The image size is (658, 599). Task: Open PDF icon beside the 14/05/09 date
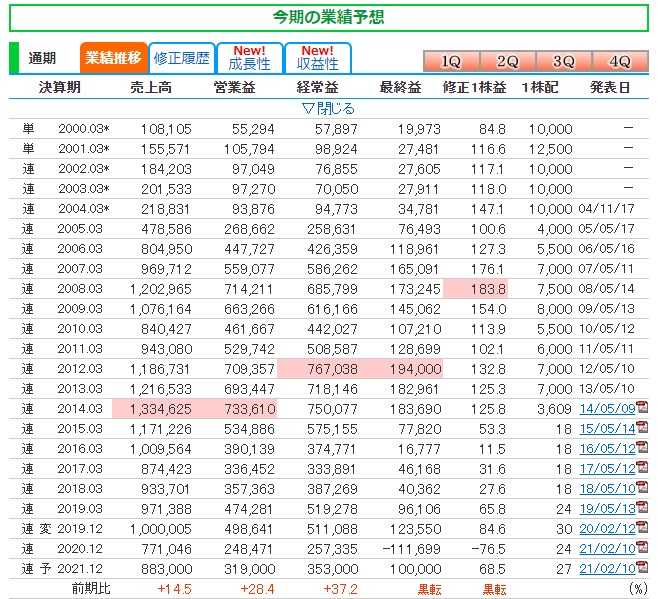point(643,409)
